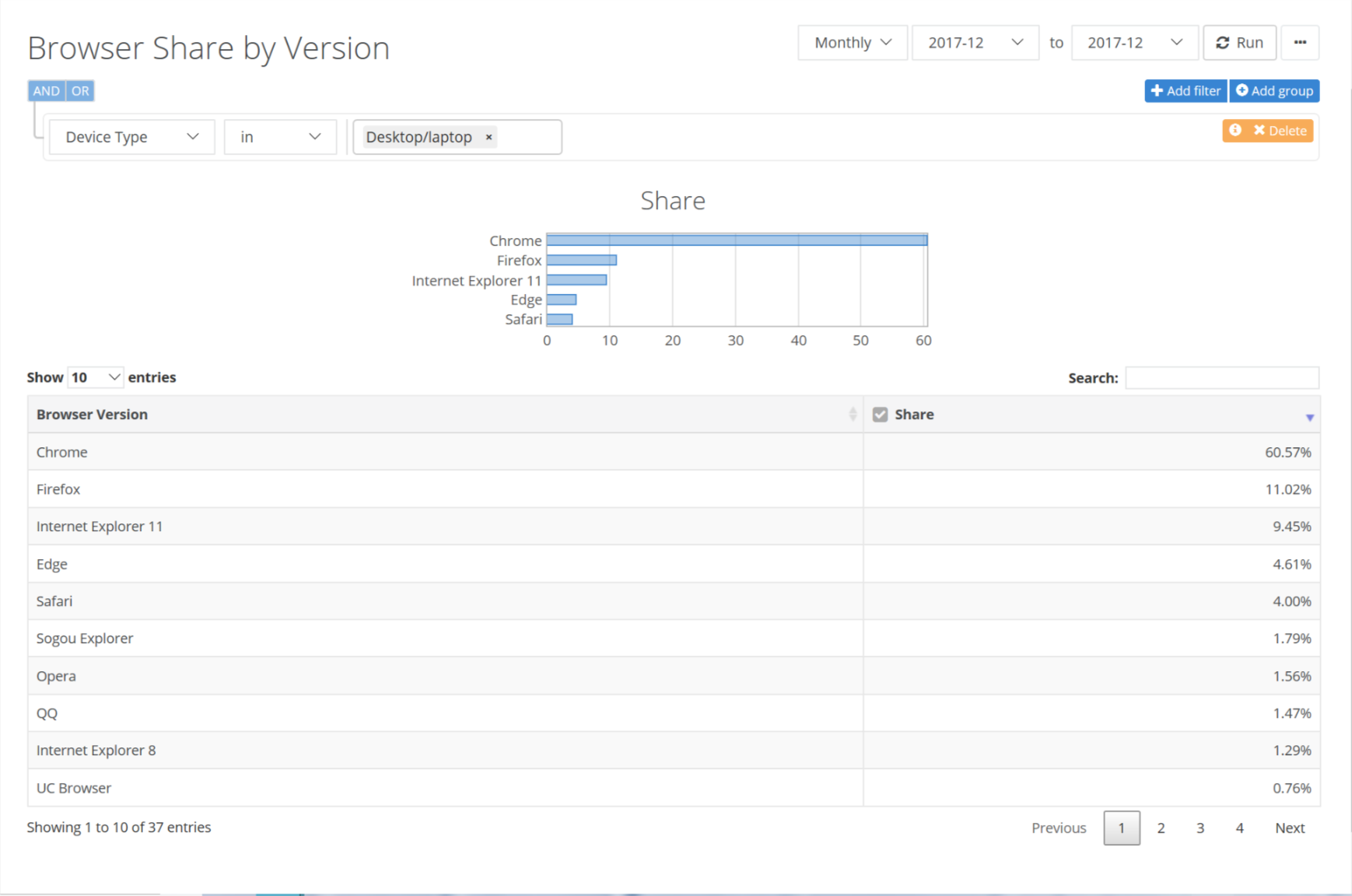
Task: Select the AND filter operator
Action: pyautogui.click(x=46, y=91)
